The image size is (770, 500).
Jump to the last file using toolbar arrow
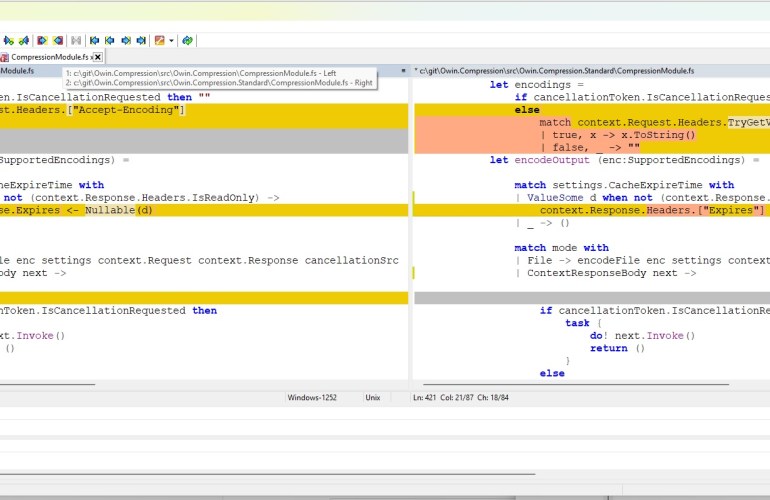pyautogui.click(x=141, y=41)
